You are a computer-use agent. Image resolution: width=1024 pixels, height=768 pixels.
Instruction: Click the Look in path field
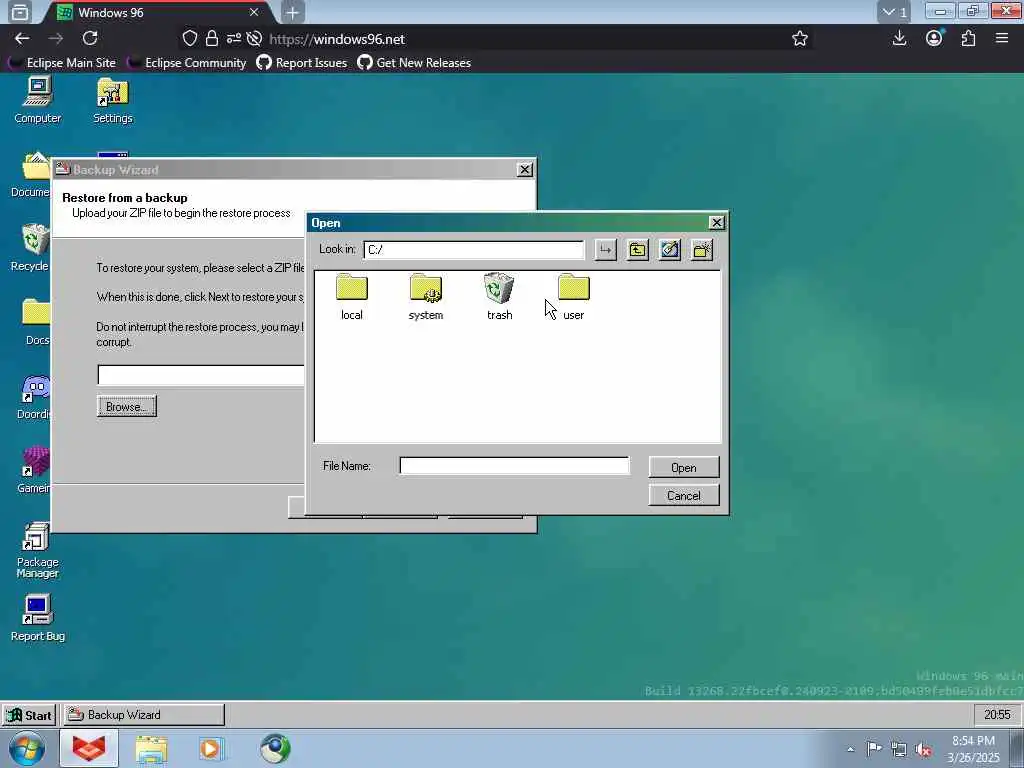pos(473,249)
